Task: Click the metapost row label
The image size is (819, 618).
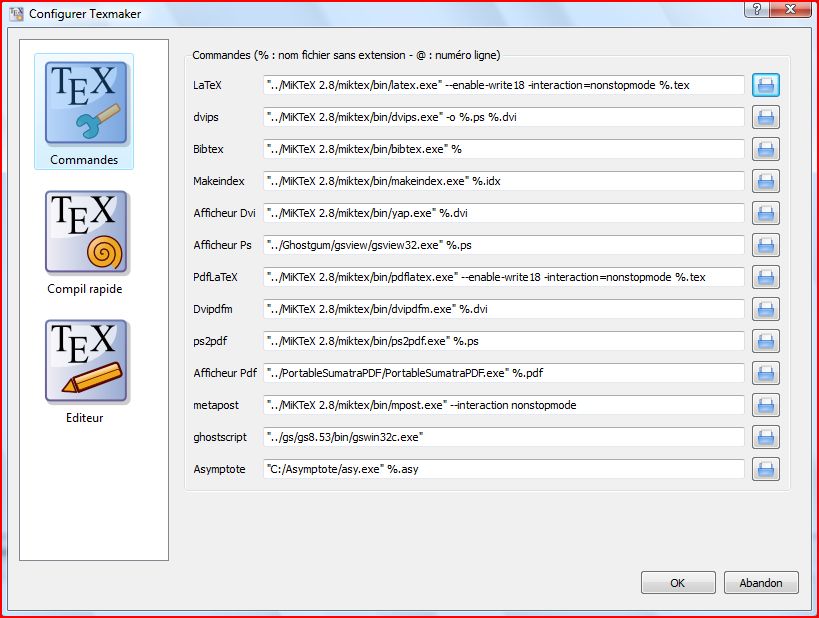Action: [x=216, y=405]
